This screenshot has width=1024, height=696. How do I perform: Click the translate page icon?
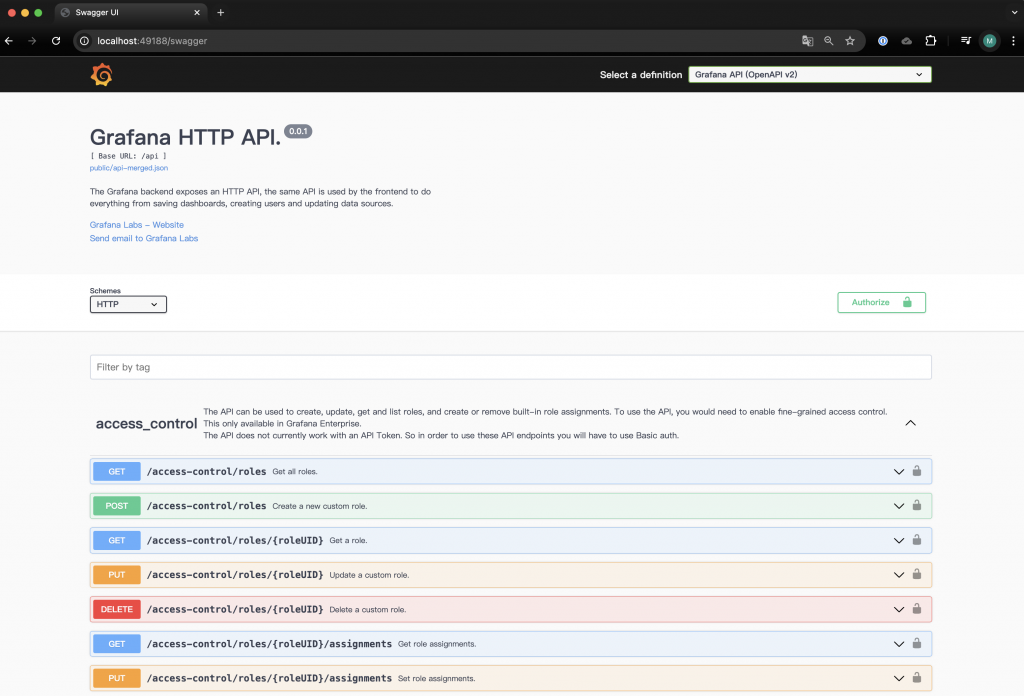(807, 40)
